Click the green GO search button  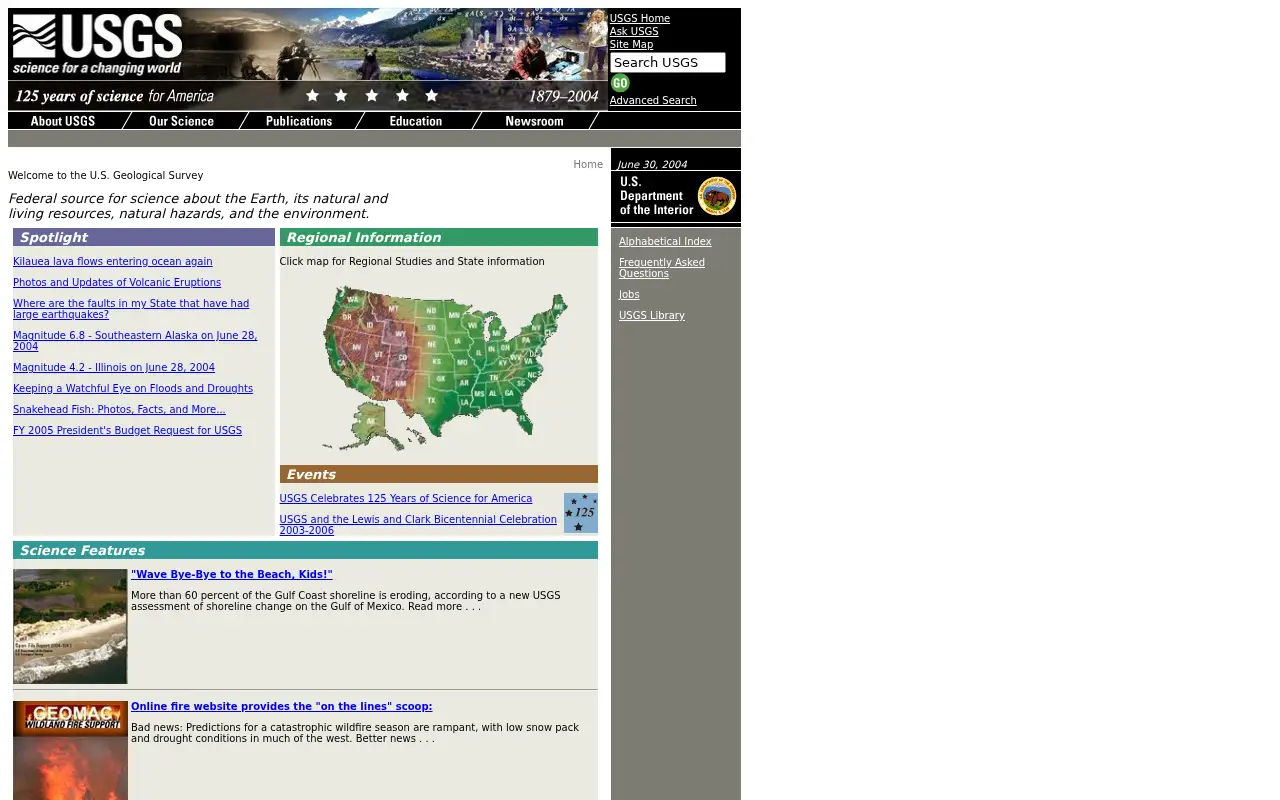point(620,83)
